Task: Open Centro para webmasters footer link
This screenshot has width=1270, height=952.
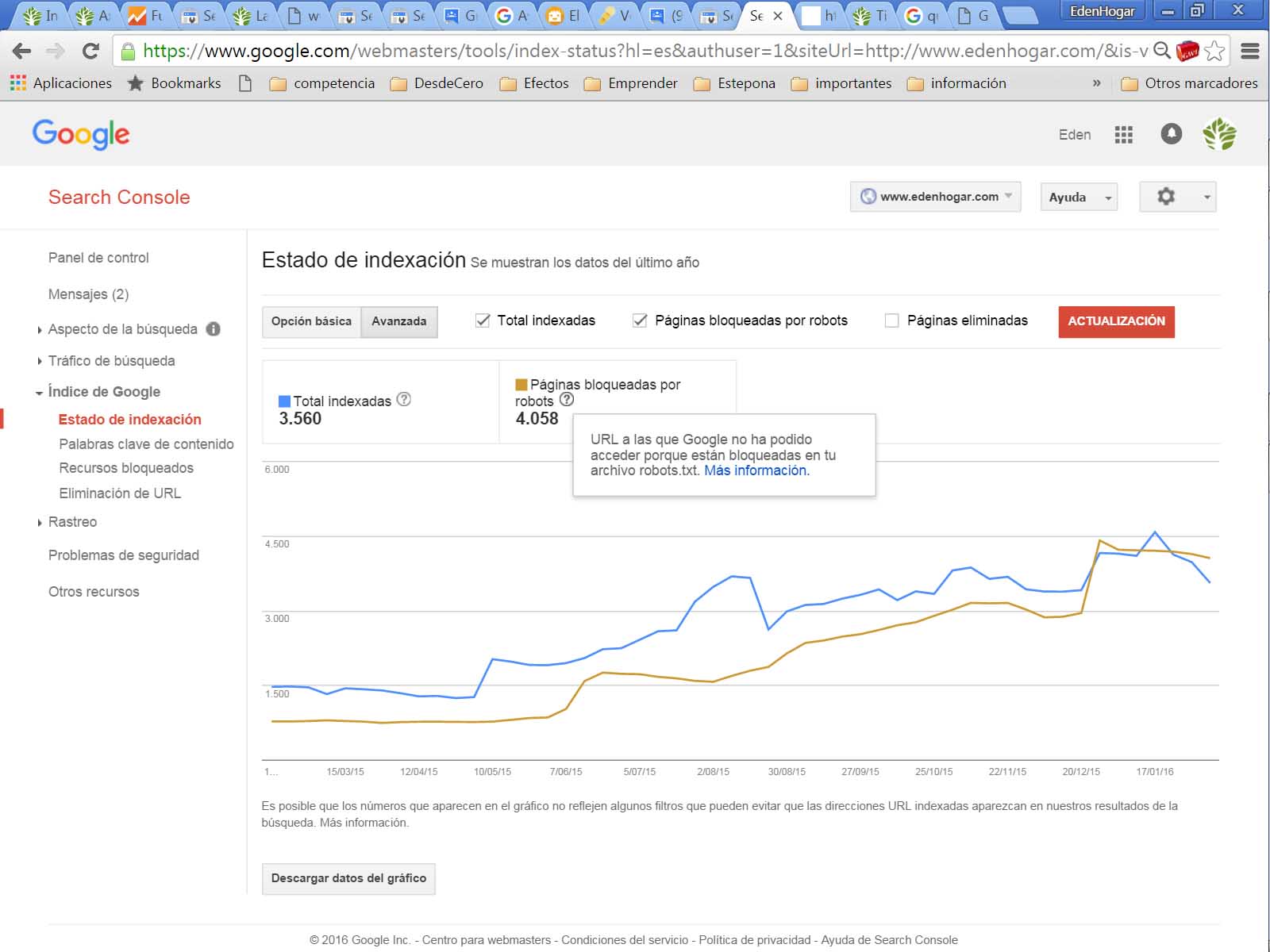Action: click(x=487, y=940)
